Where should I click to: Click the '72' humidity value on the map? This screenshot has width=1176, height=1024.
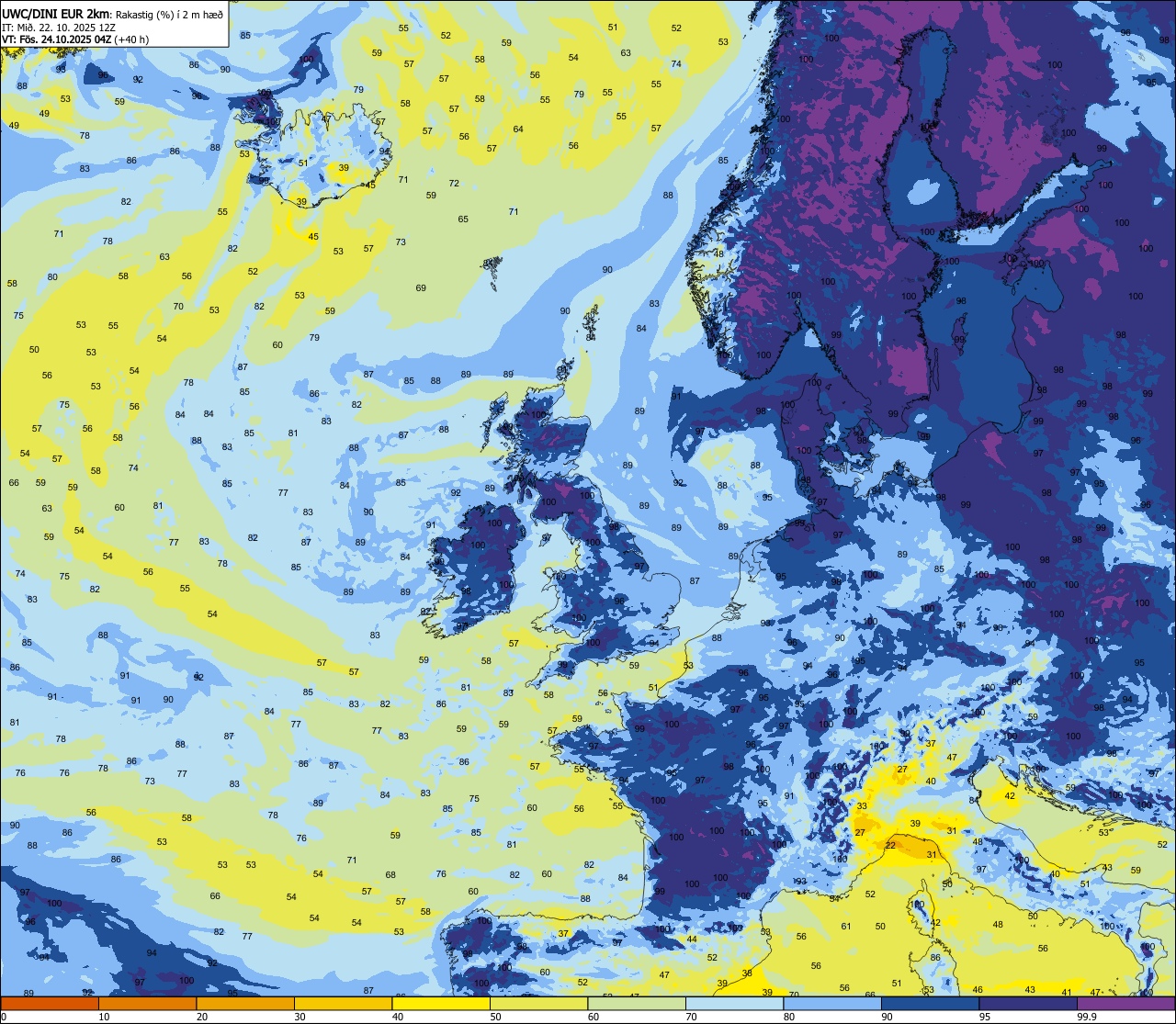tap(454, 184)
